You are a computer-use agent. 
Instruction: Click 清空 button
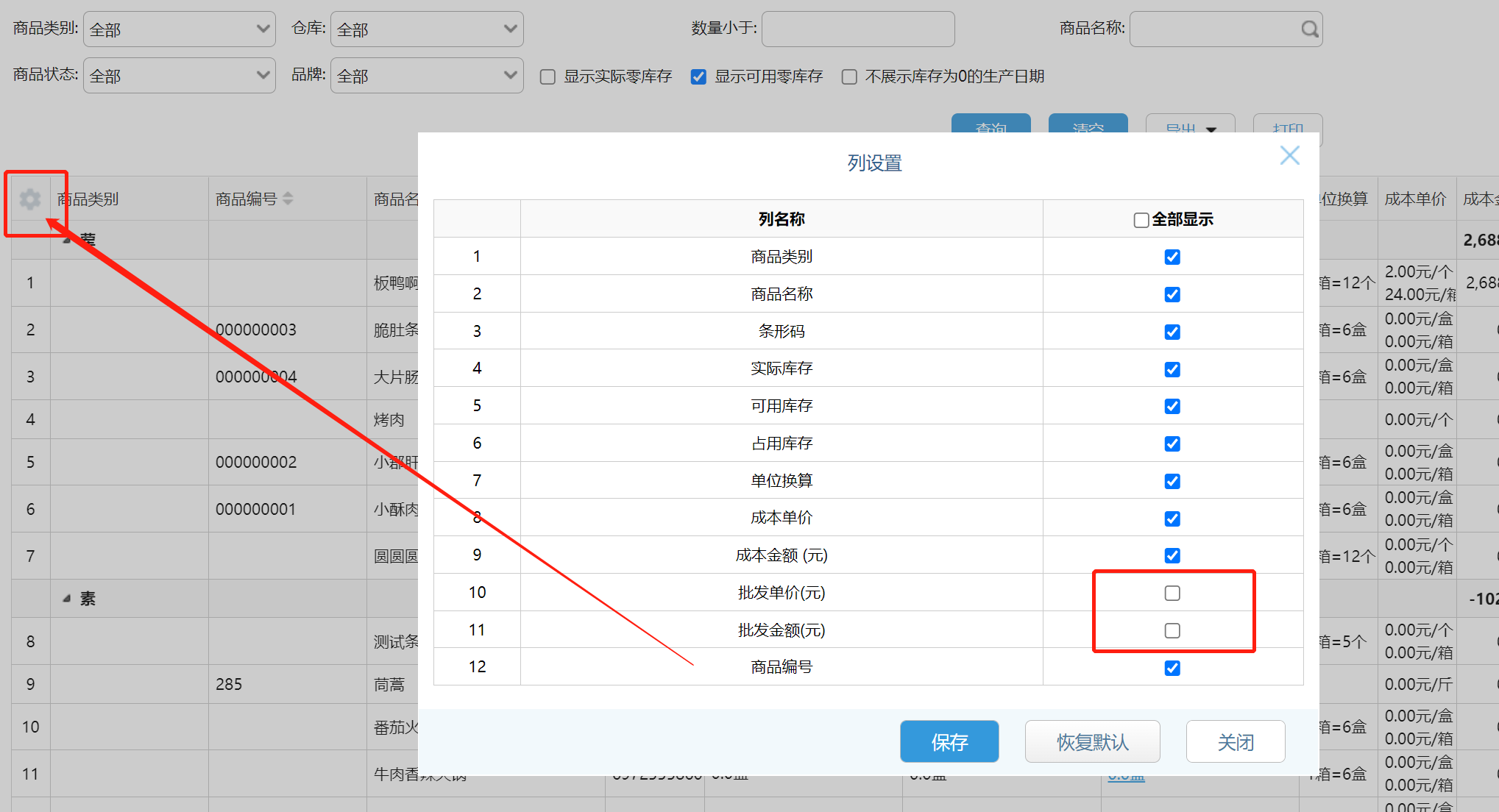[x=1088, y=125]
